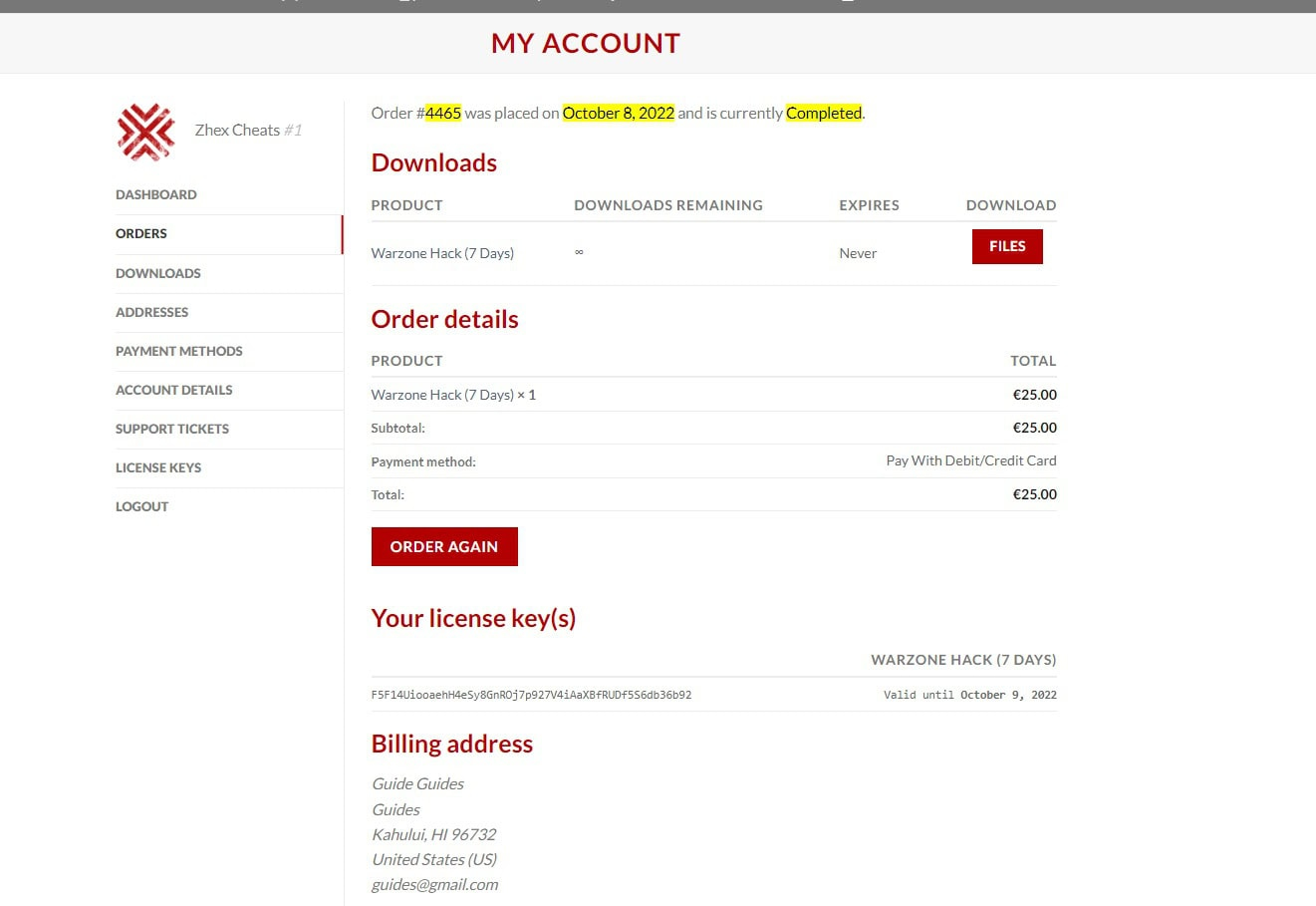
Task: Click the guides@gmail.com billing email
Action: pos(434,884)
